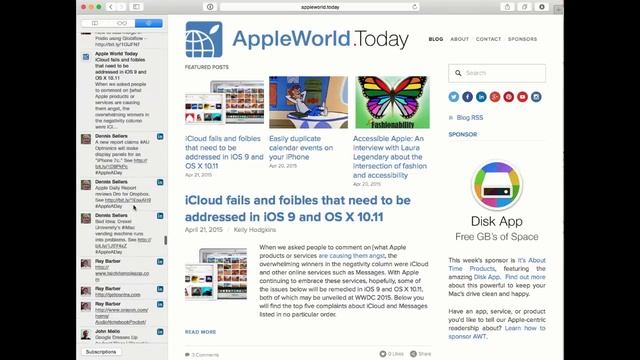Open main headline 'iCloud fails and foibles'

coord(298,209)
